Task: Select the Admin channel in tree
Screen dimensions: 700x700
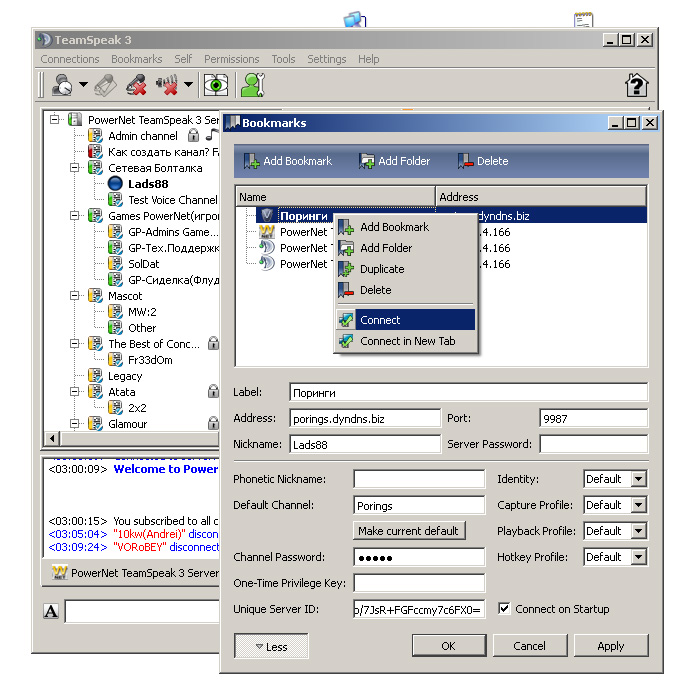Action: [x=143, y=136]
